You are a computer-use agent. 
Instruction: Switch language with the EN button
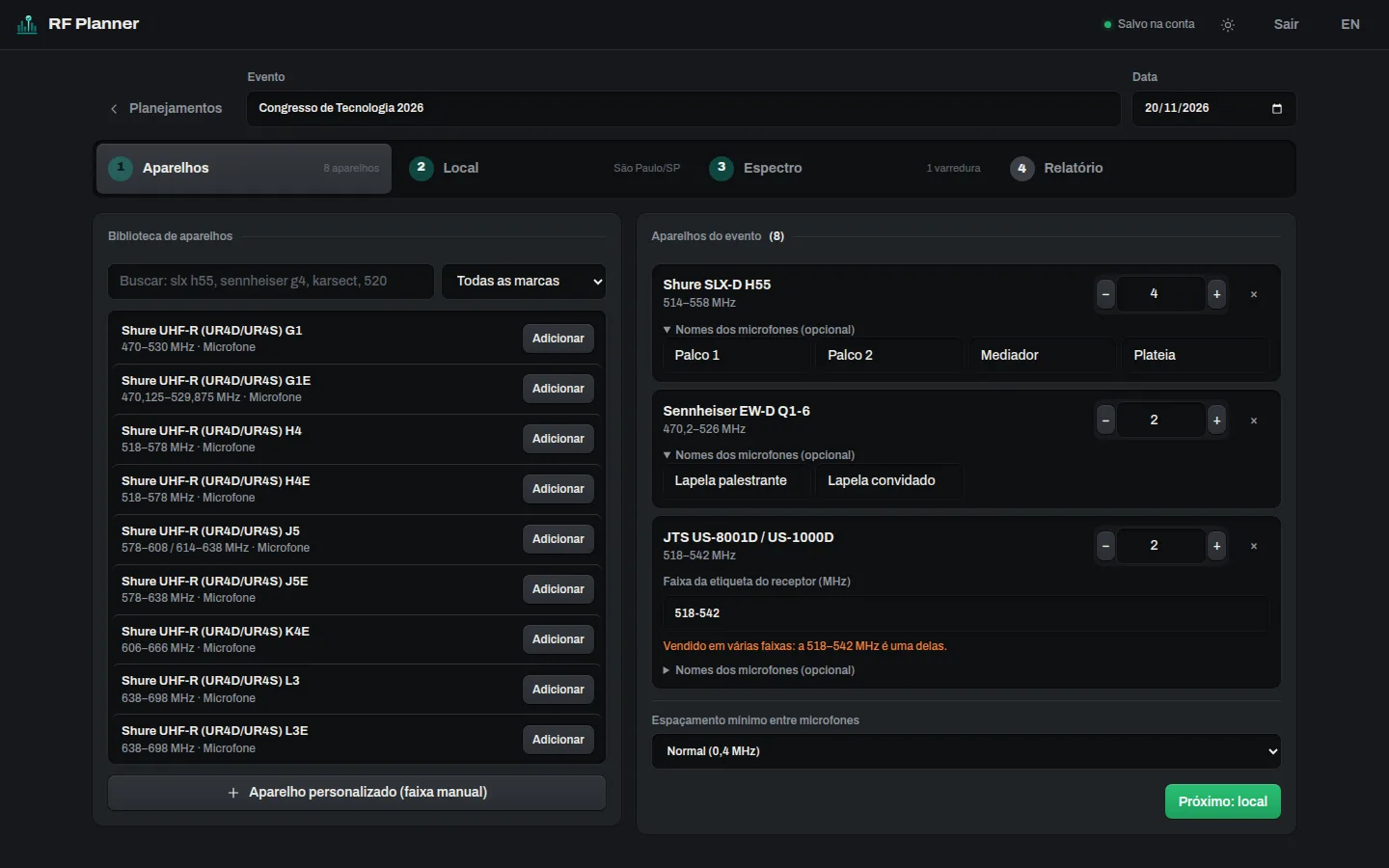point(1350,25)
